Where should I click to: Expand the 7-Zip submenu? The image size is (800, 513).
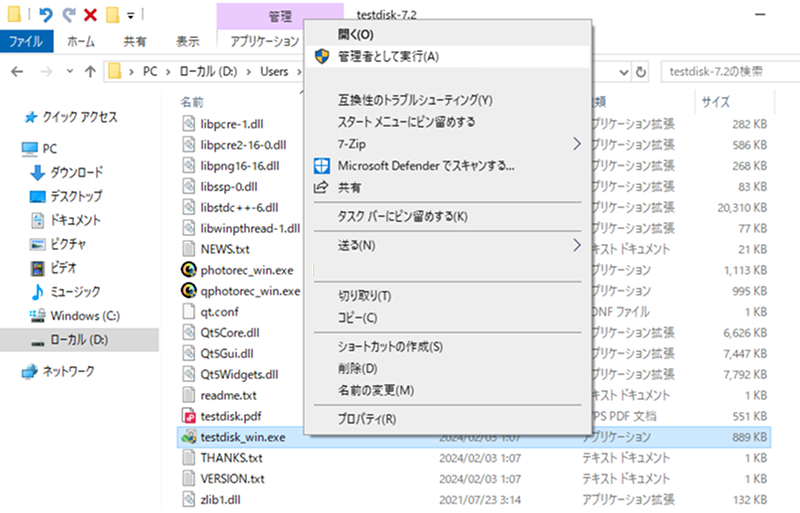[x=447, y=144]
